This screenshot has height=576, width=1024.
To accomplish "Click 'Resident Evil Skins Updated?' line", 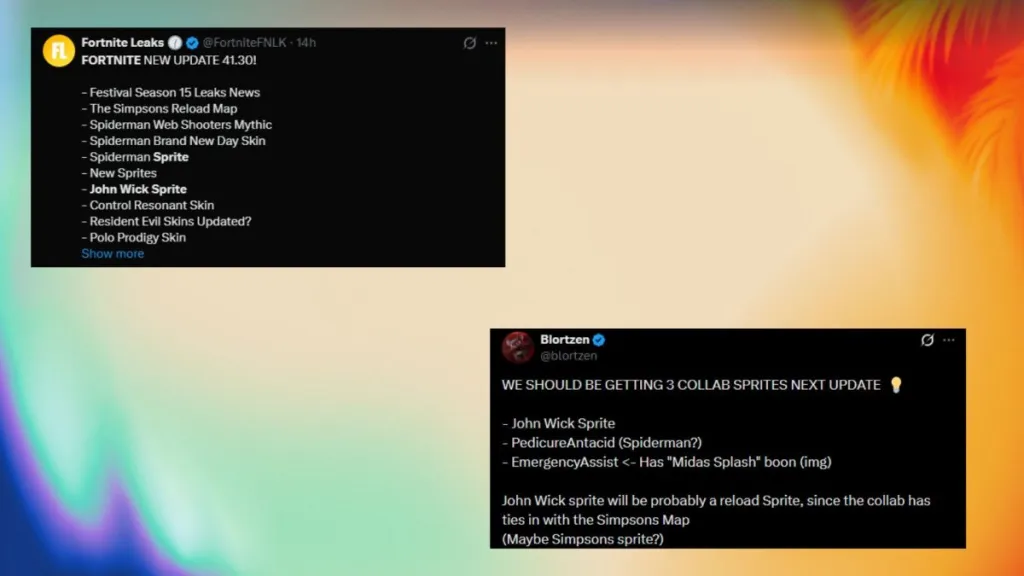I will (167, 221).
